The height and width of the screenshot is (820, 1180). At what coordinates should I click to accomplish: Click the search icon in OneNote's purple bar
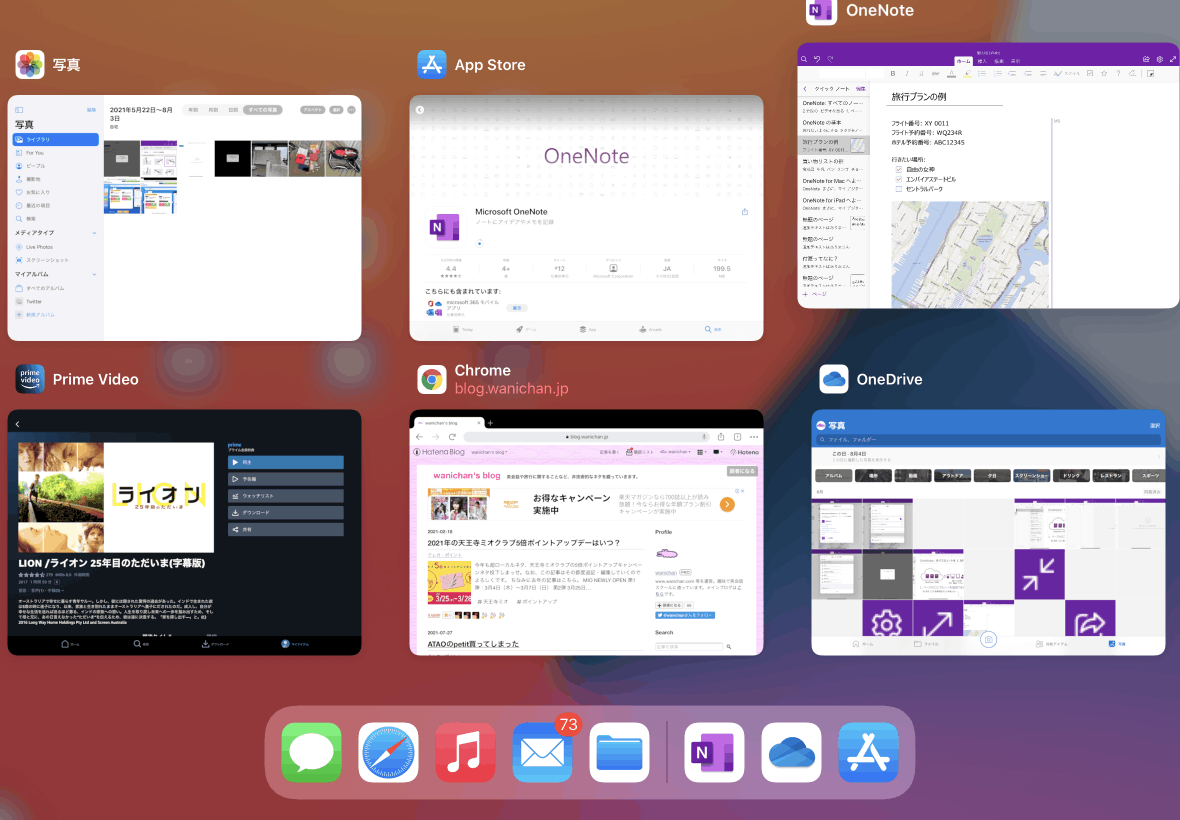coord(804,59)
